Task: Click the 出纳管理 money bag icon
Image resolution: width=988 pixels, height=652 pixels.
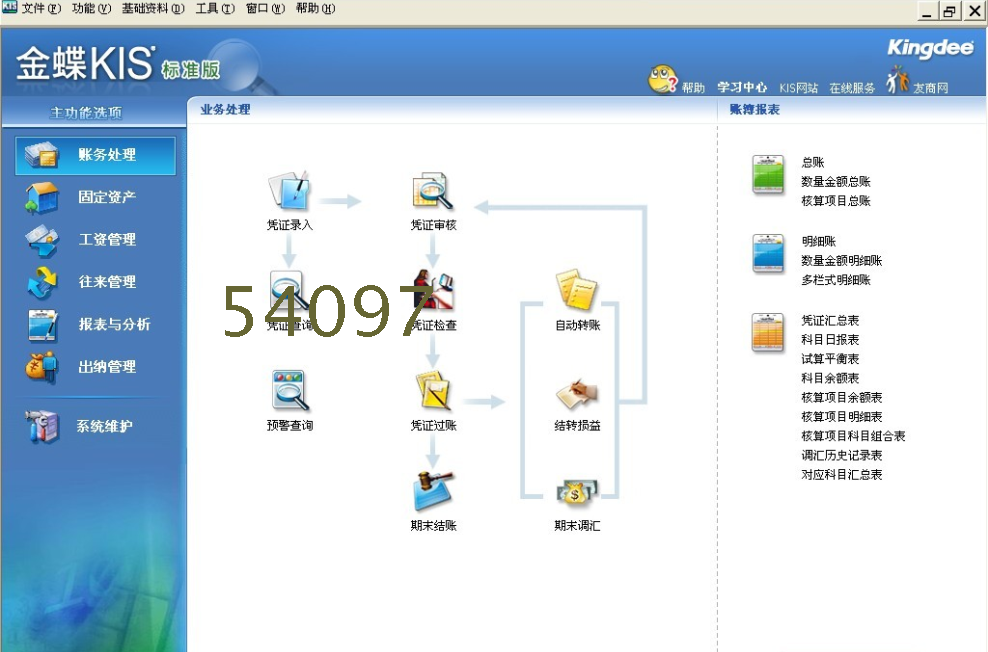Action: tap(42, 367)
